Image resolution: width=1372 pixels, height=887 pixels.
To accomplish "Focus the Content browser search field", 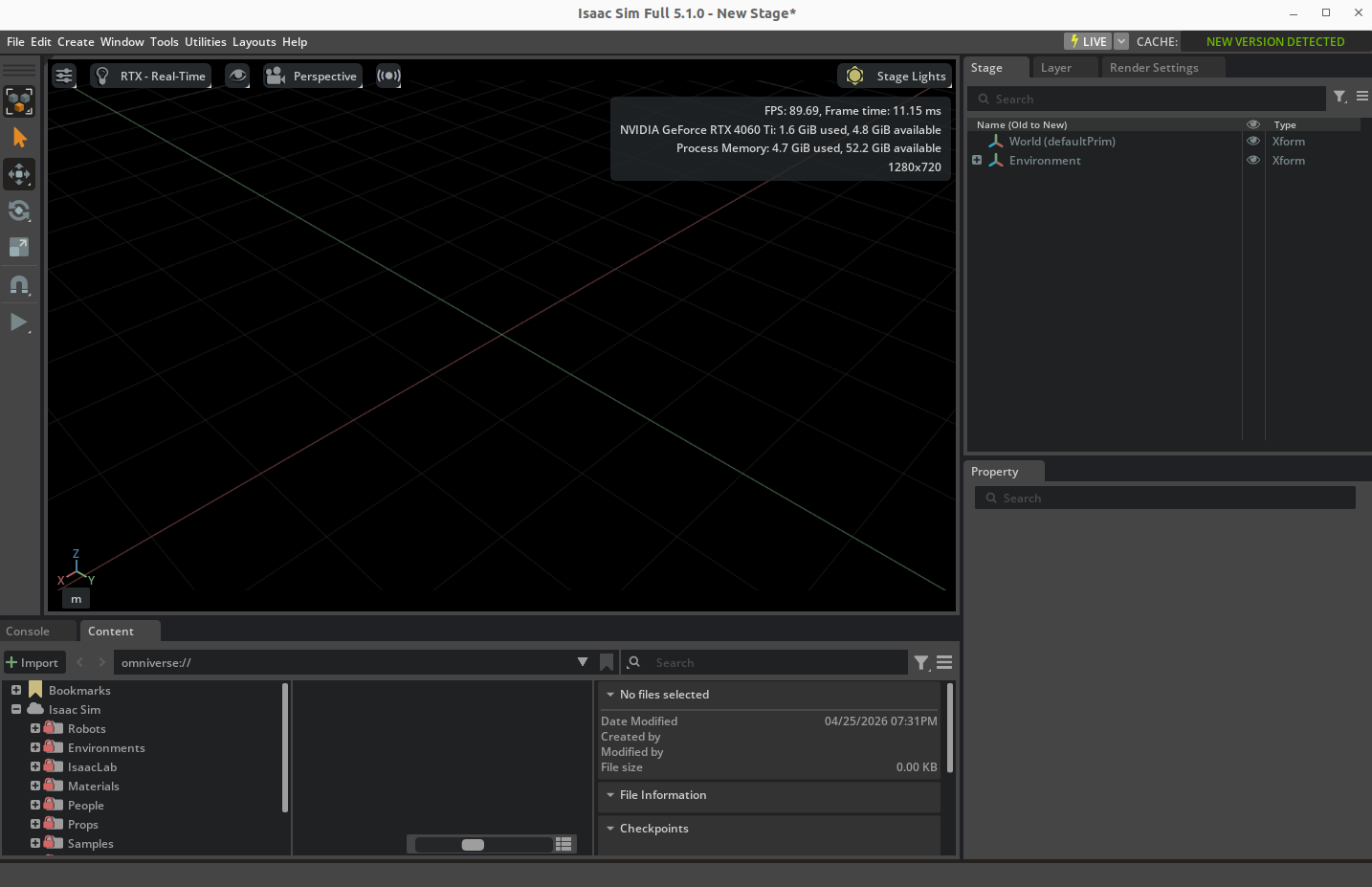I will (777, 662).
